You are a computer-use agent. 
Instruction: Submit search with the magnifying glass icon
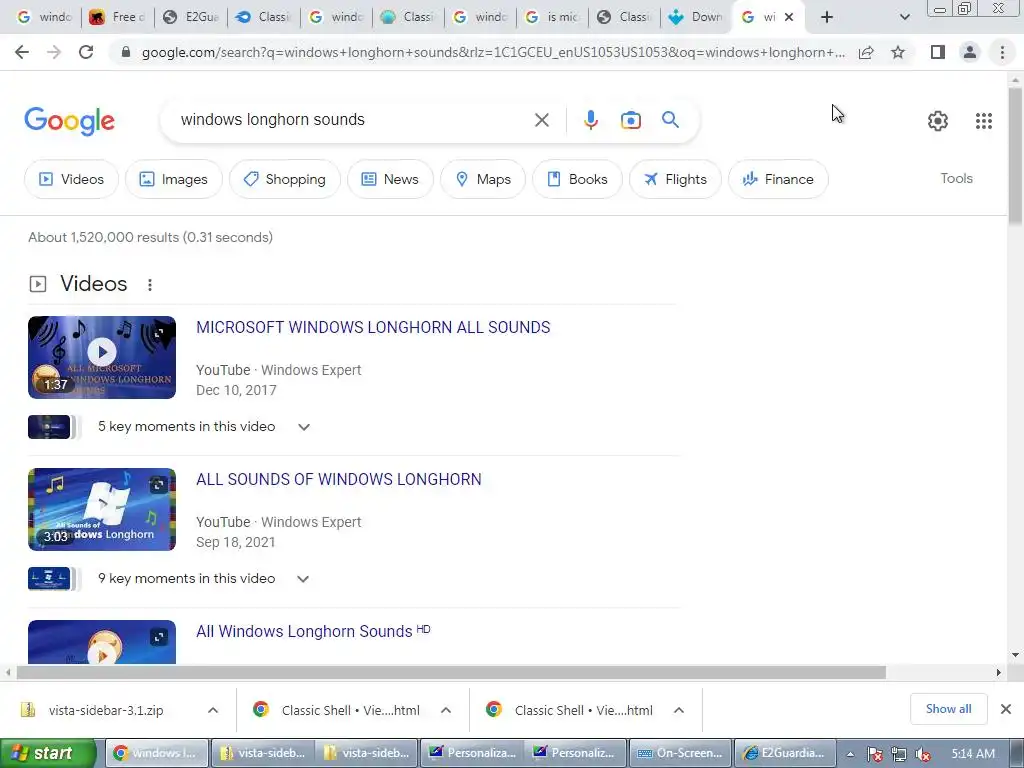click(670, 120)
